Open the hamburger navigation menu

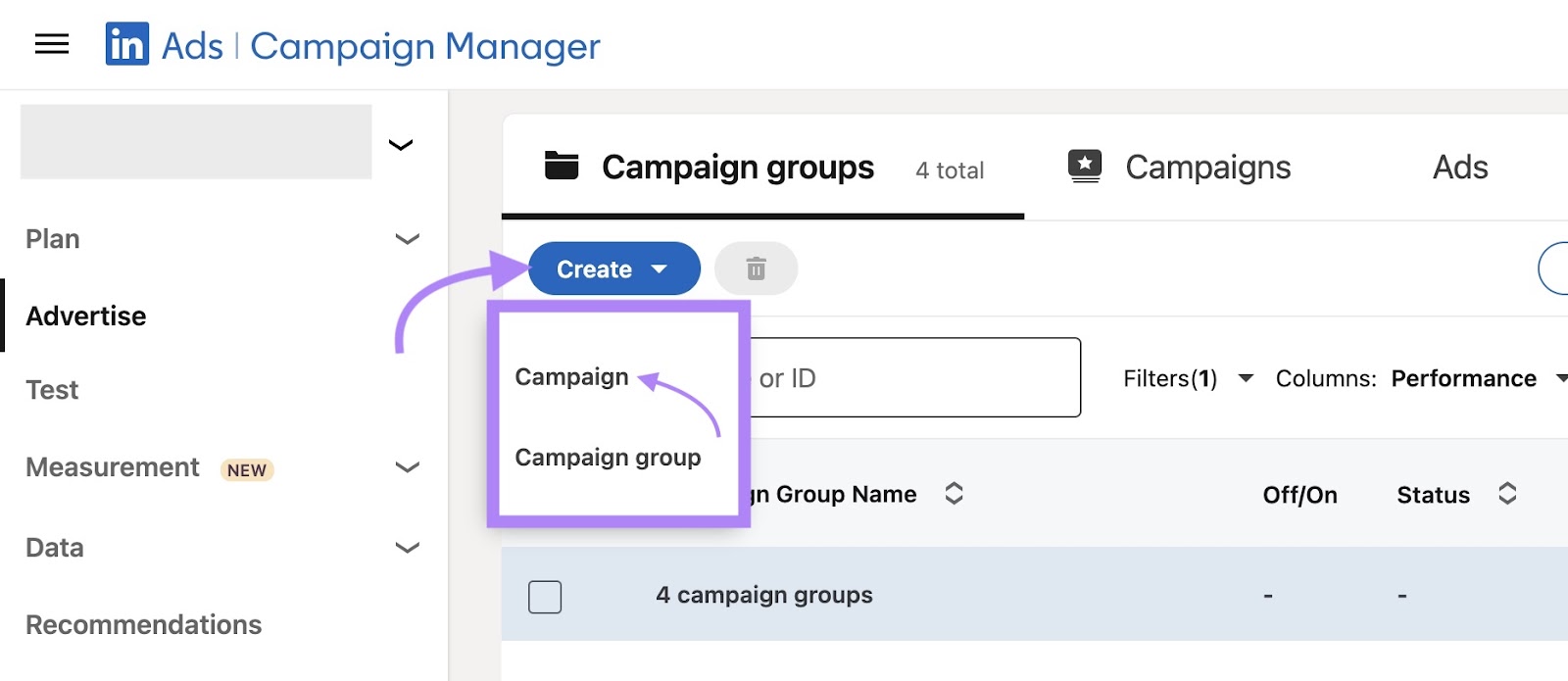point(50,44)
